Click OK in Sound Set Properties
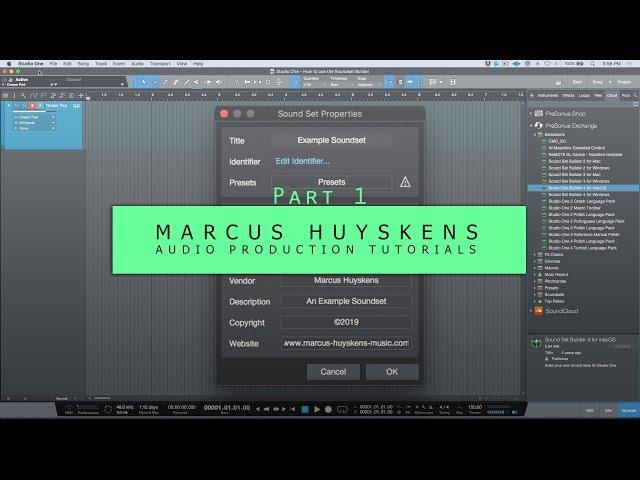640x480 pixels. [x=392, y=372]
